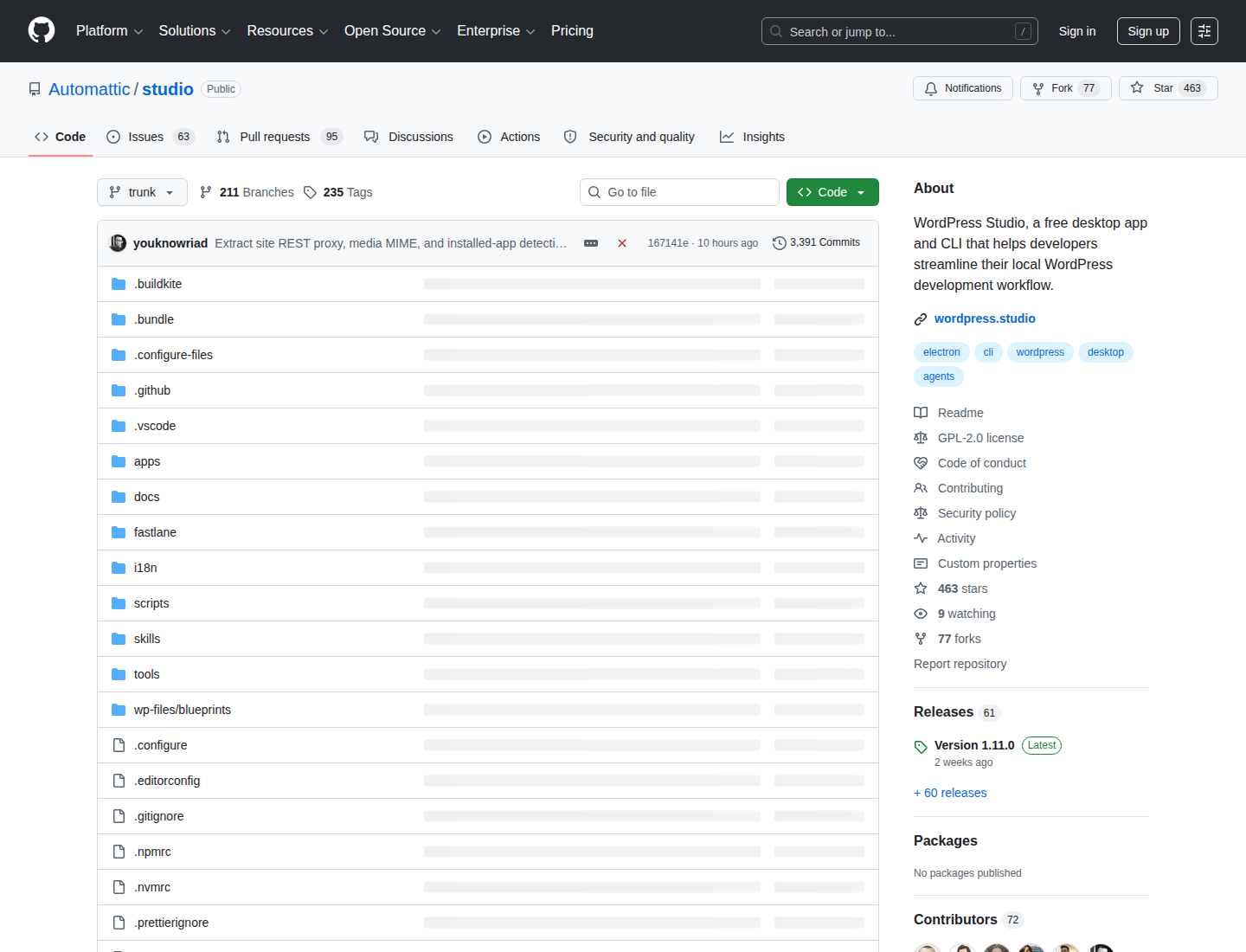1246x952 pixels.
Task: Select the cli topic tag
Action: (x=988, y=352)
